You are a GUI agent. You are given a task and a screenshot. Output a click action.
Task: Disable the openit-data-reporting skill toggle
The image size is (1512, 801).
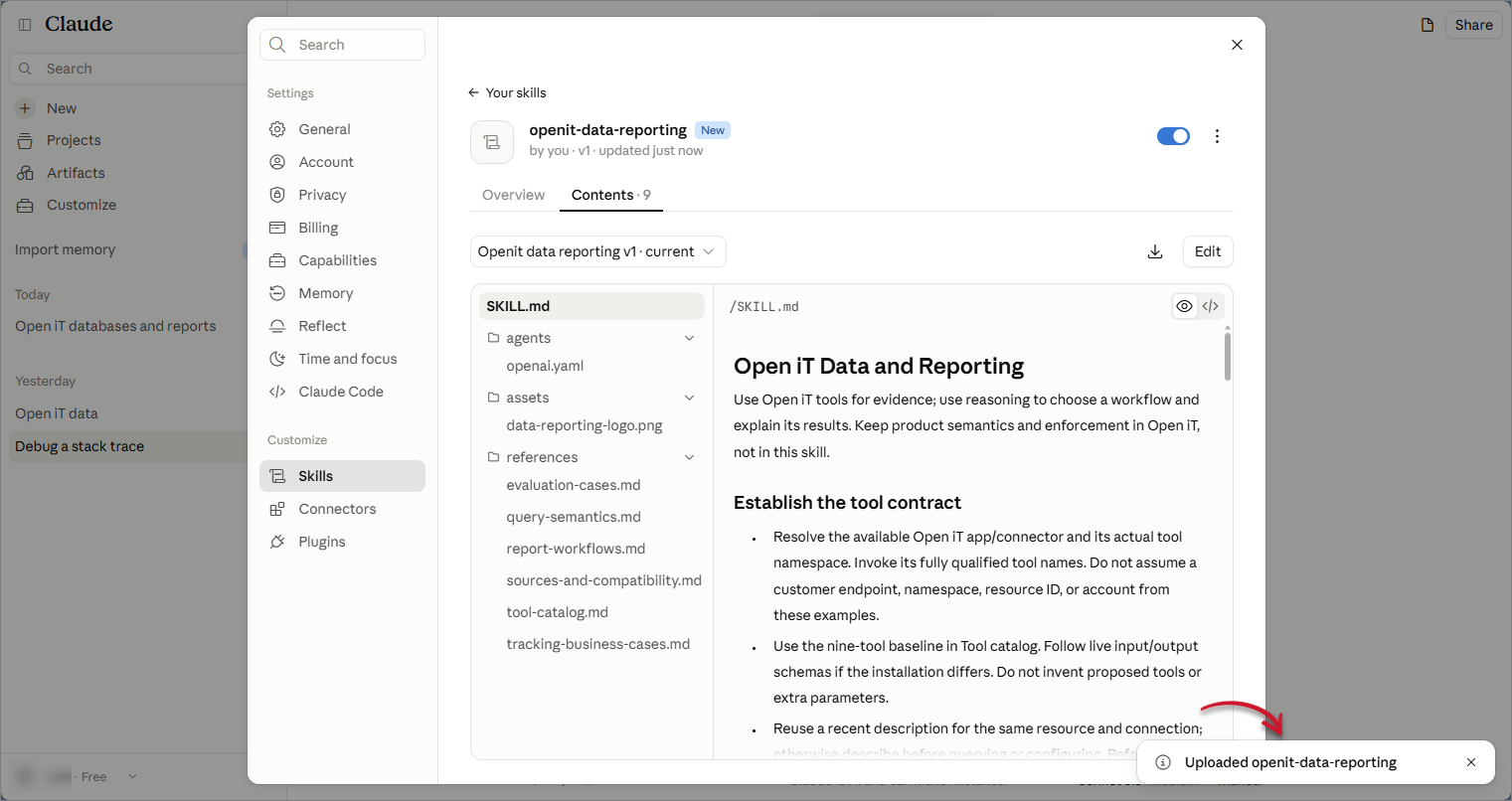[1173, 136]
